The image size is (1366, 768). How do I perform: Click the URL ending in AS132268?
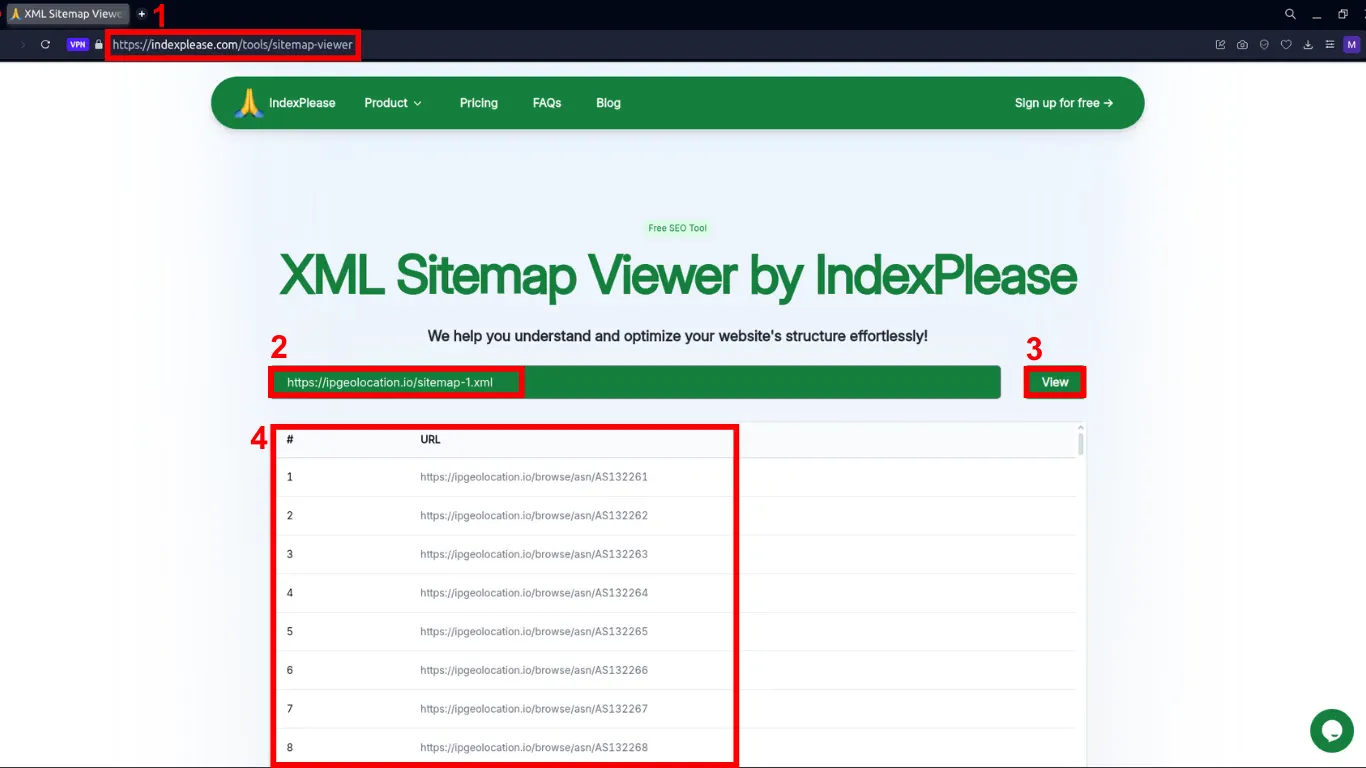(x=534, y=748)
